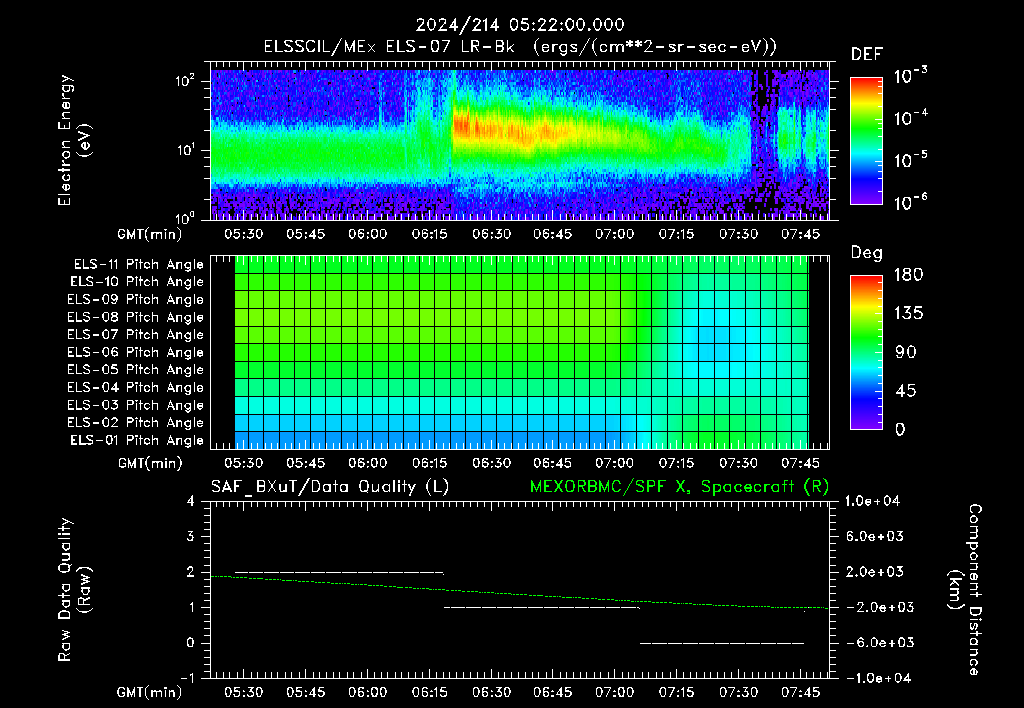This screenshot has width=1024, height=708.
Task: Click the white data quality segment at level 2
Action: (x=339, y=572)
